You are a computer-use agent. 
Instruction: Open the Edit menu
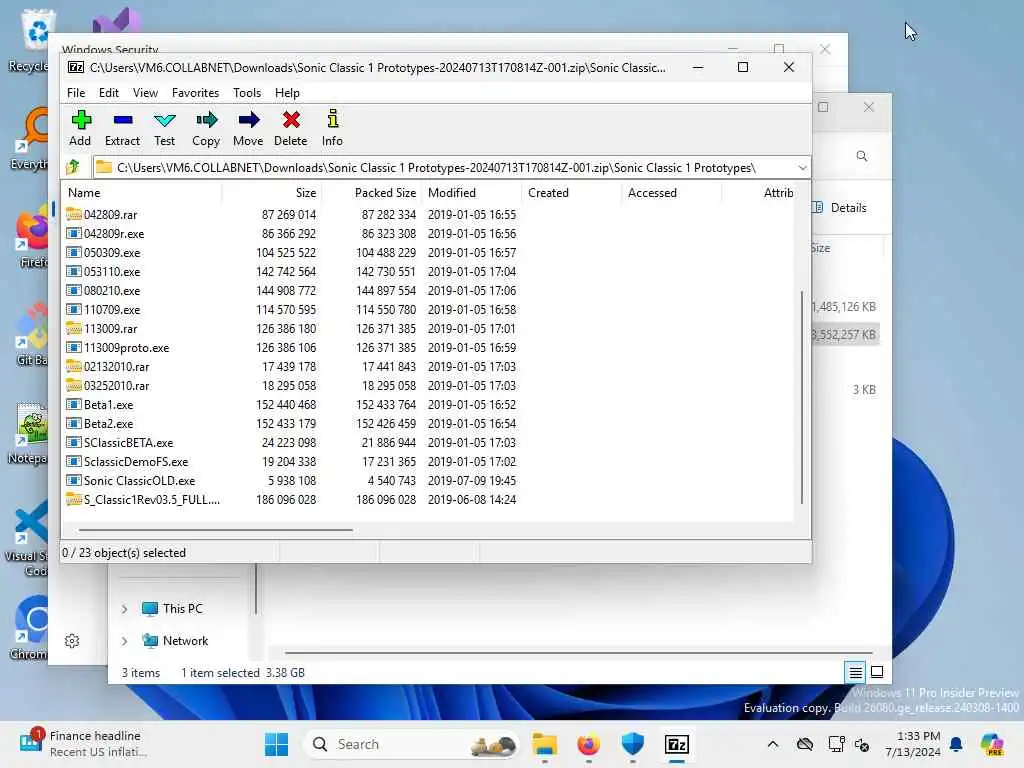point(108,93)
